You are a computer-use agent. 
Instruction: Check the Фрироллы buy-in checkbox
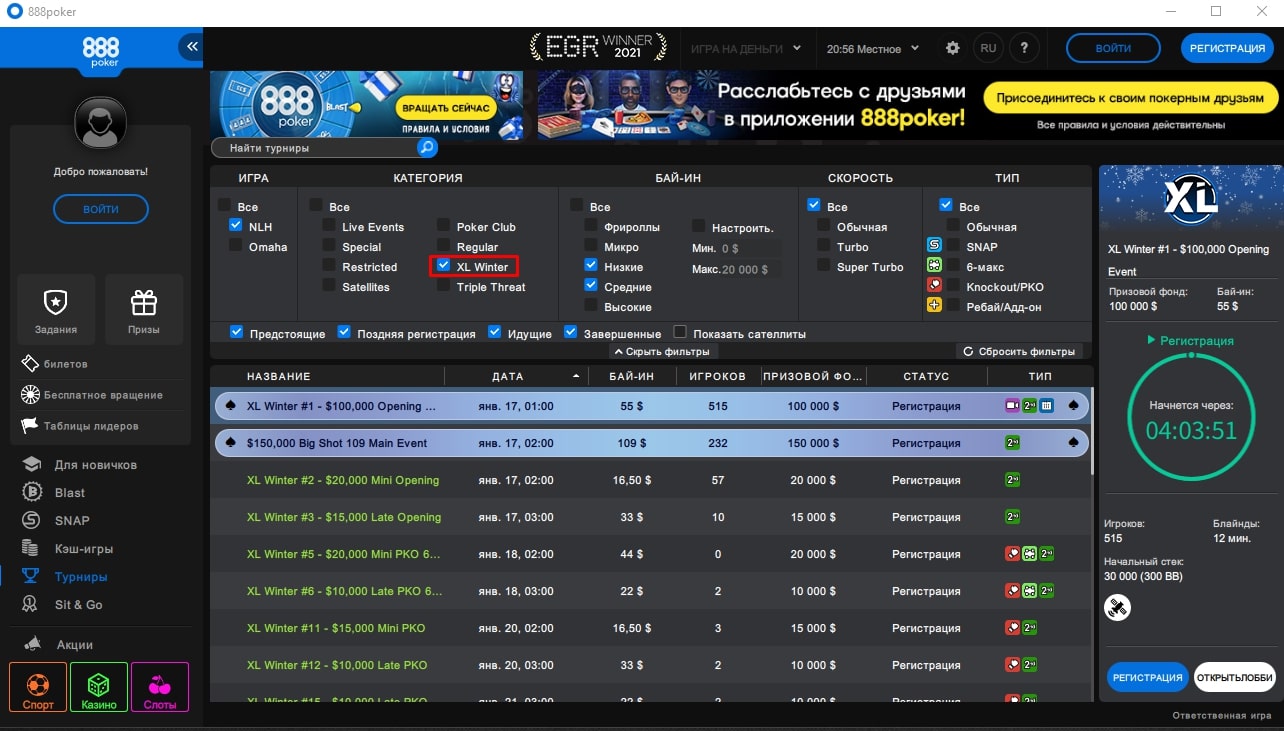[591, 226]
